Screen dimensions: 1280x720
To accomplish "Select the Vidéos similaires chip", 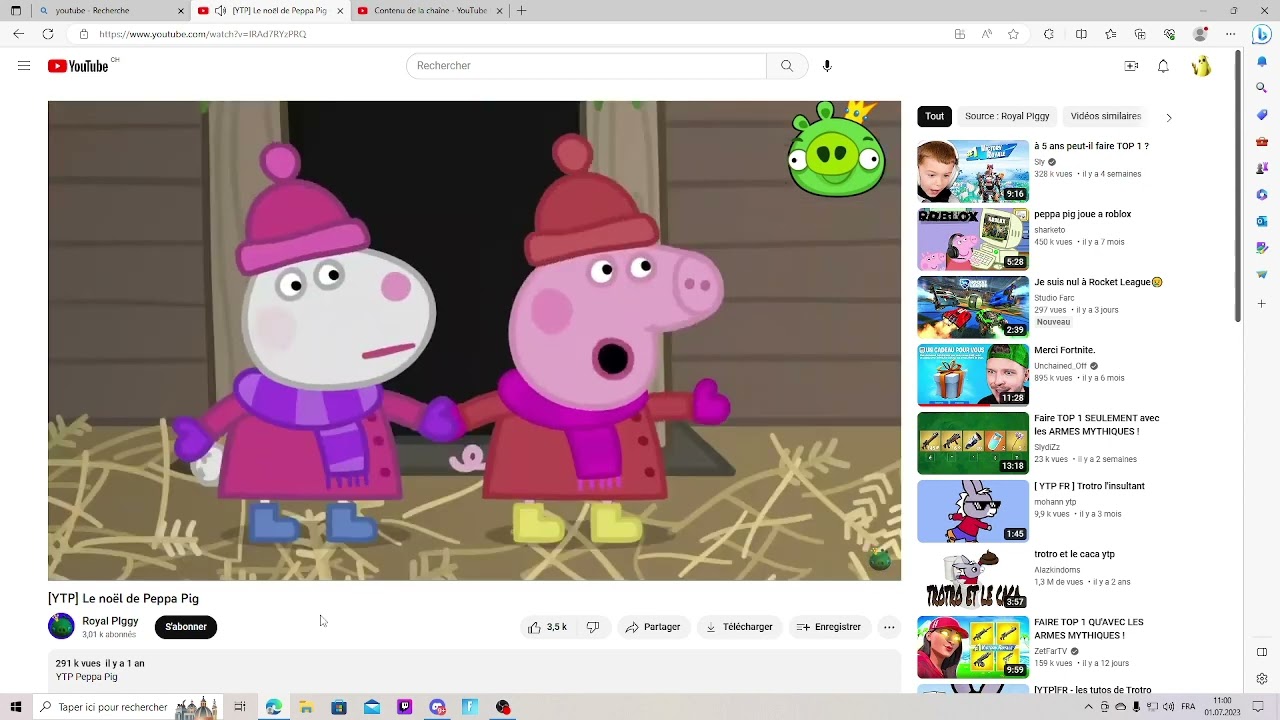I will pos(1106,116).
